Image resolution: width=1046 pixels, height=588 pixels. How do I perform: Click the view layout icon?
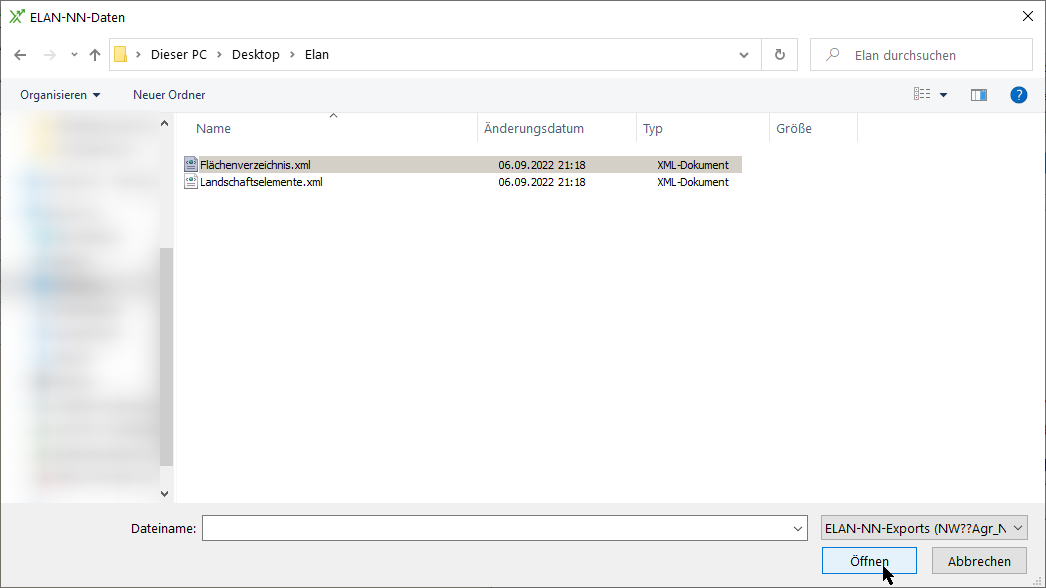[x=921, y=95]
